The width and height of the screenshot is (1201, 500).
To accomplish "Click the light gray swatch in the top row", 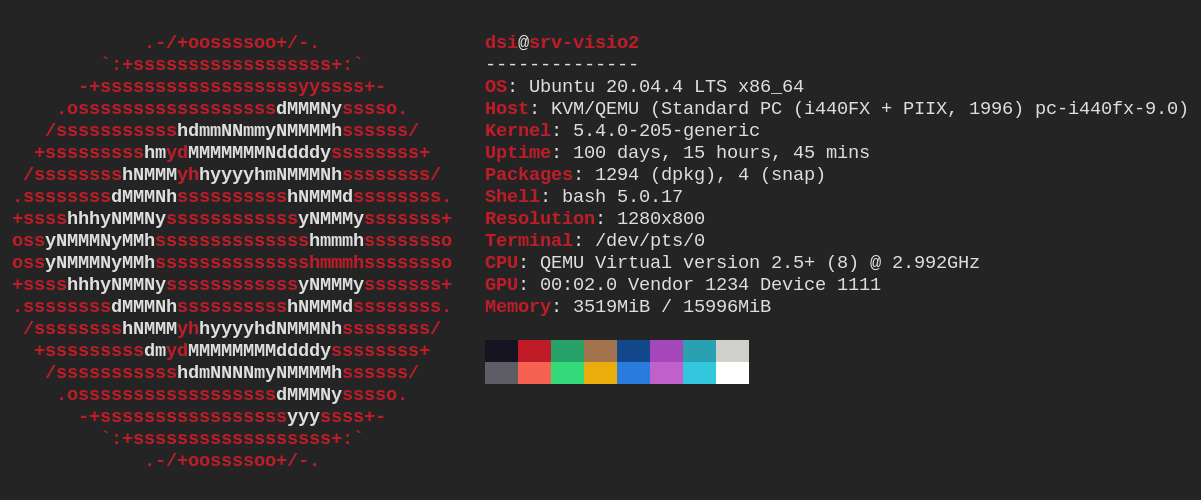I will [732, 351].
